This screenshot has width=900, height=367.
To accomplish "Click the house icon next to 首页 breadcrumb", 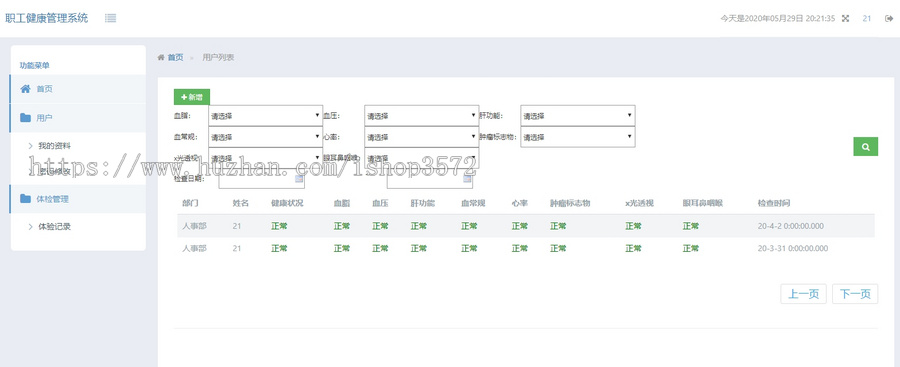I will point(161,57).
